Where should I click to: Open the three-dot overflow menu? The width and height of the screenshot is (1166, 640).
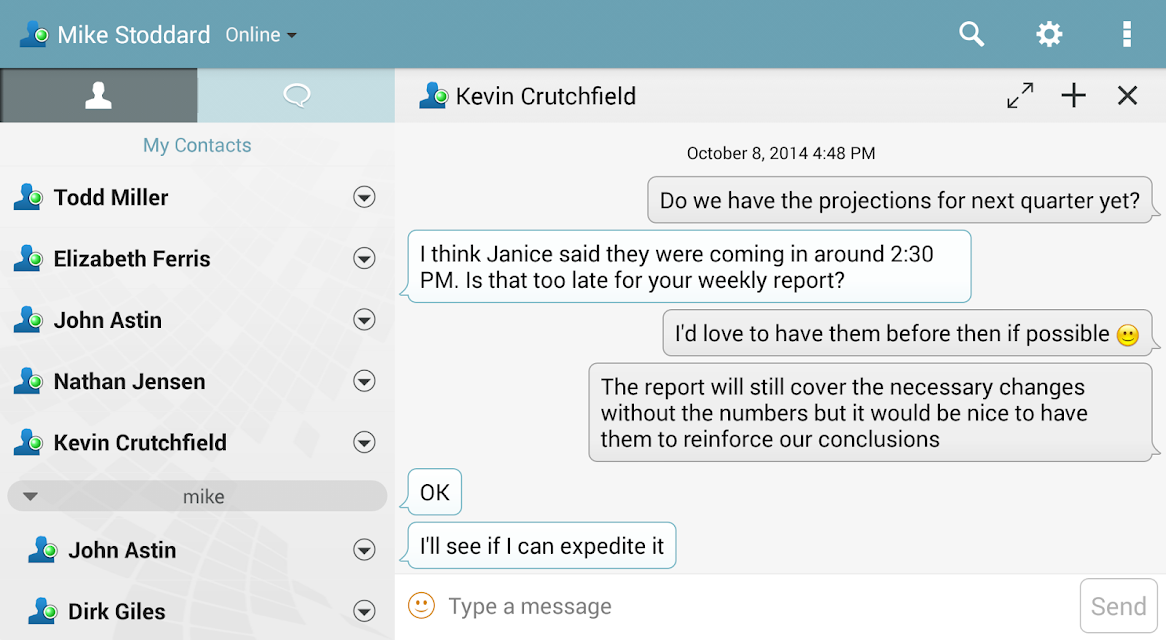[x=1127, y=34]
